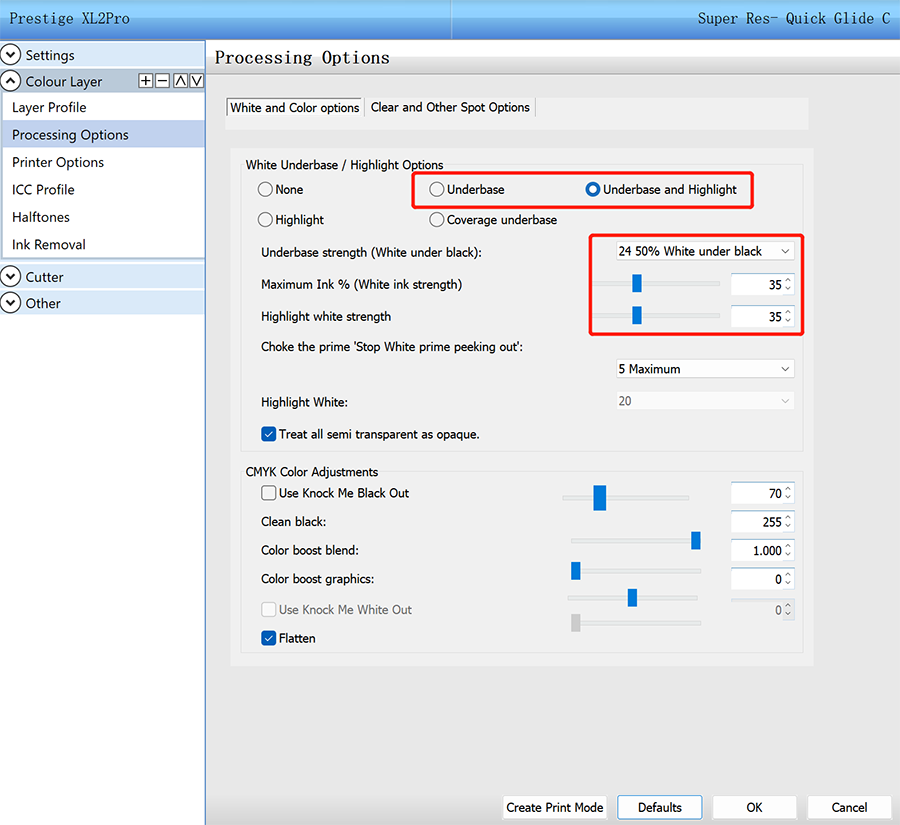The image size is (900, 825).
Task: Adjust Maximum Ink % slider
Action: [x=637, y=283]
